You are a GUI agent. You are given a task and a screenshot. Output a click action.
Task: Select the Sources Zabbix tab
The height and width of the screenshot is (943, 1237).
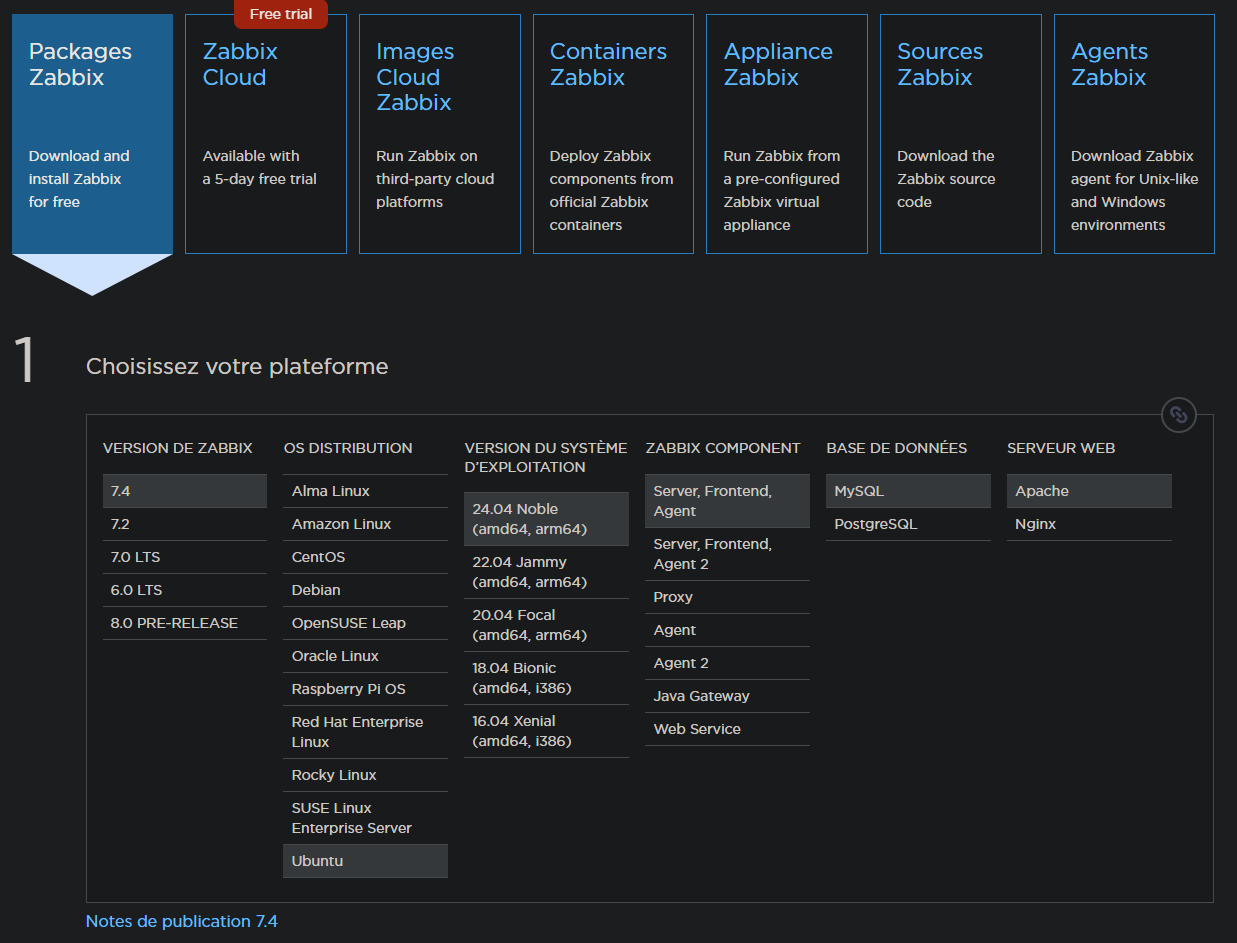pyautogui.click(x=960, y=134)
